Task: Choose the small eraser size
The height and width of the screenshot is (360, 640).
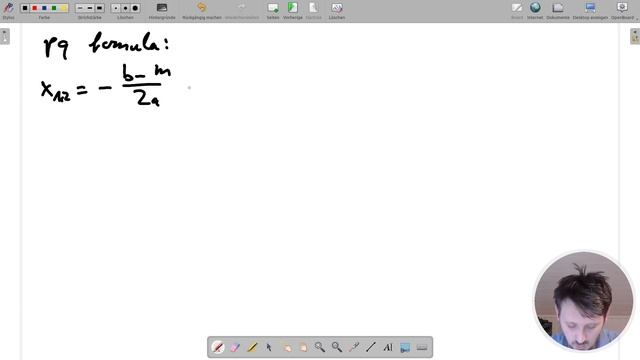Action: click(116, 8)
